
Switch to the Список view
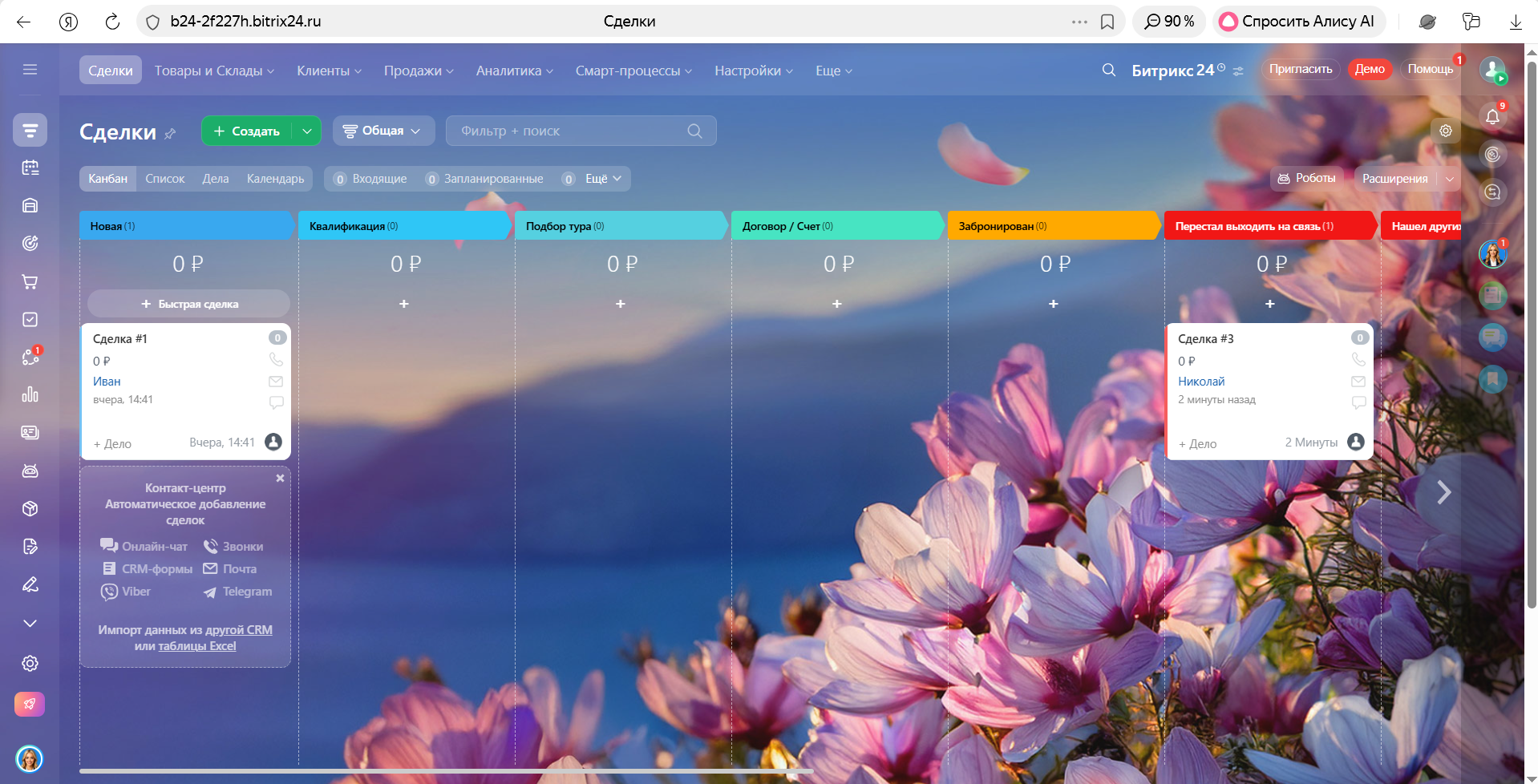coord(165,179)
